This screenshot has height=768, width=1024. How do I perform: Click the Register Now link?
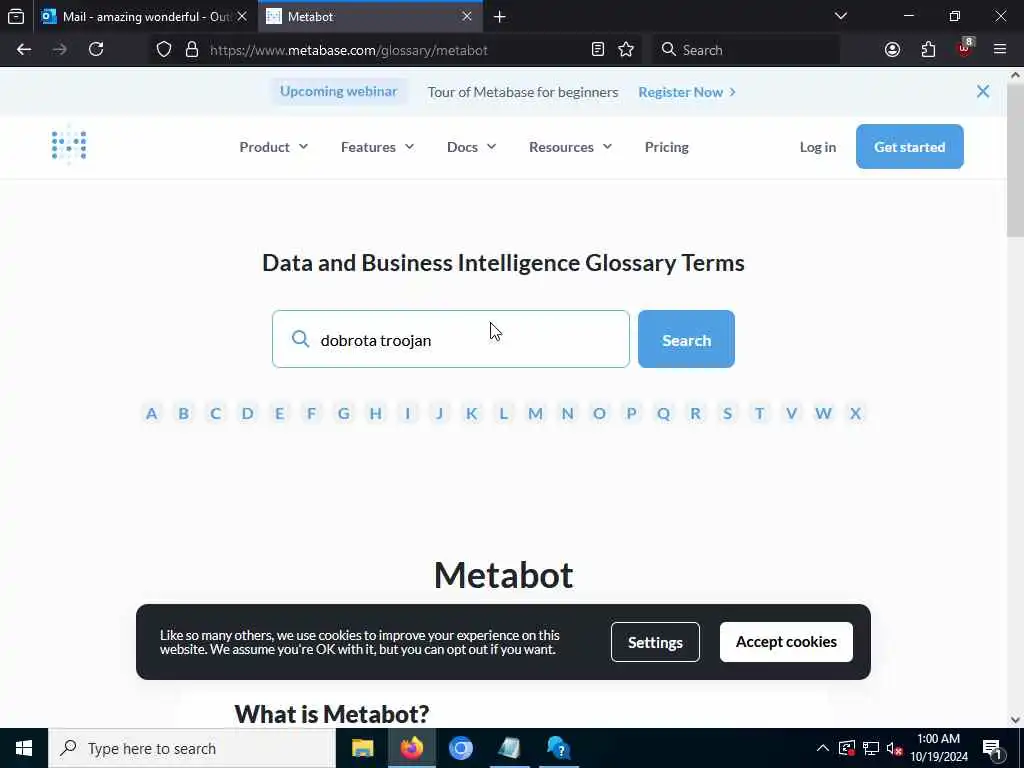687,92
